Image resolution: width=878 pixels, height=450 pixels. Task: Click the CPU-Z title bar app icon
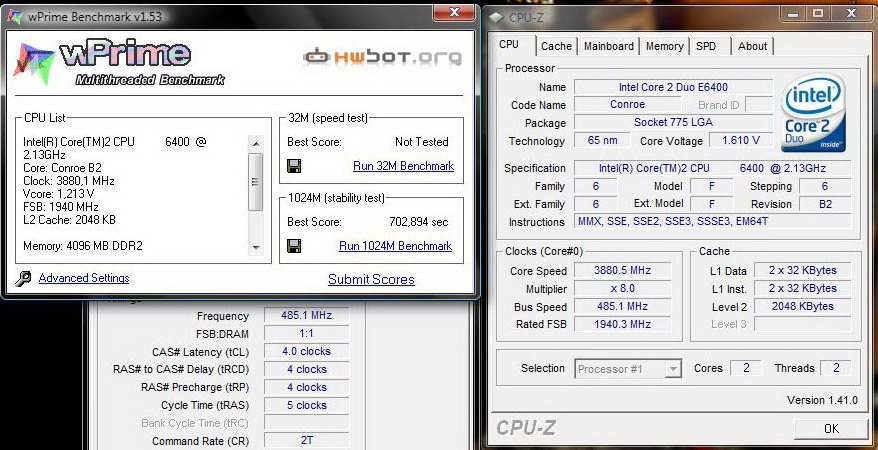[496, 17]
